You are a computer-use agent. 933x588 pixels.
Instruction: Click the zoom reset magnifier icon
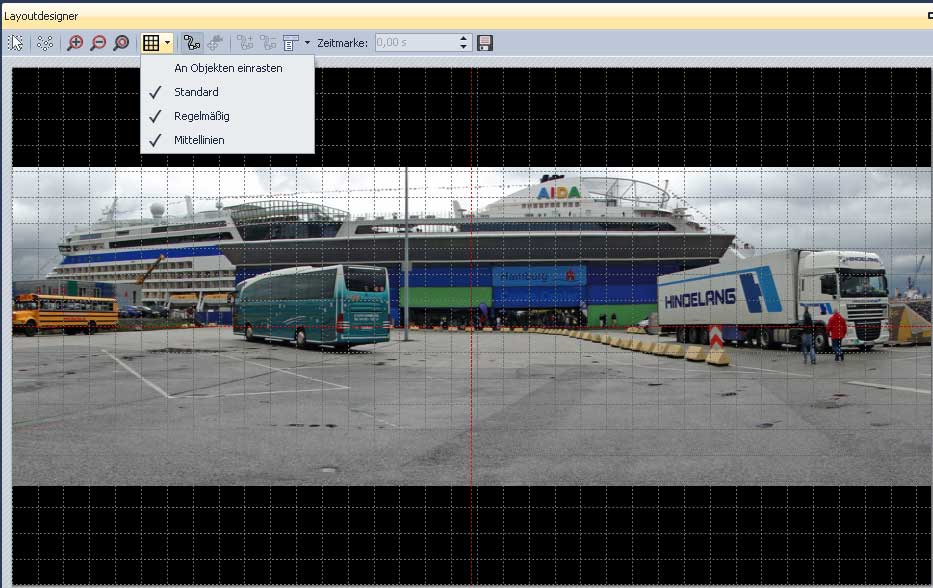[x=121, y=43]
